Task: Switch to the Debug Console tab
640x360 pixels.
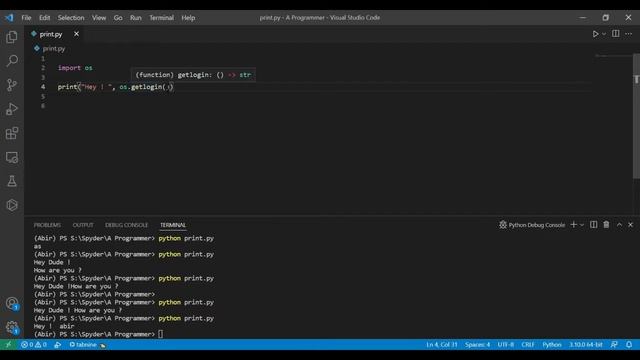Action: pyautogui.click(x=127, y=225)
